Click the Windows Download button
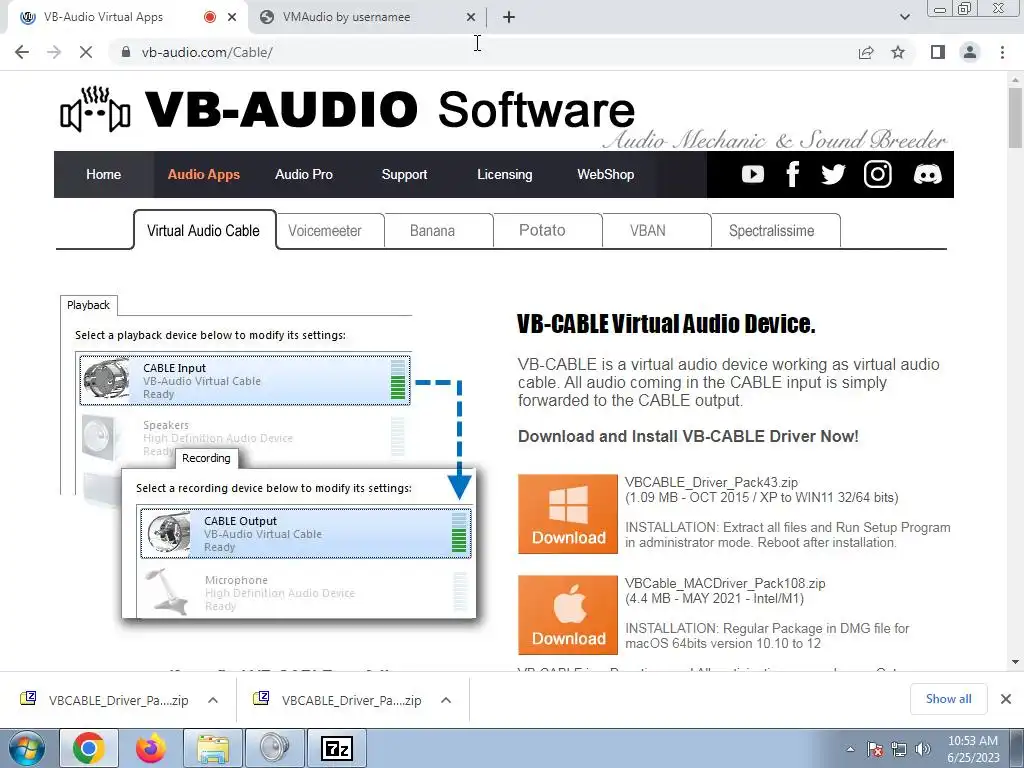This screenshot has height=768, width=1024. point(568,514)
